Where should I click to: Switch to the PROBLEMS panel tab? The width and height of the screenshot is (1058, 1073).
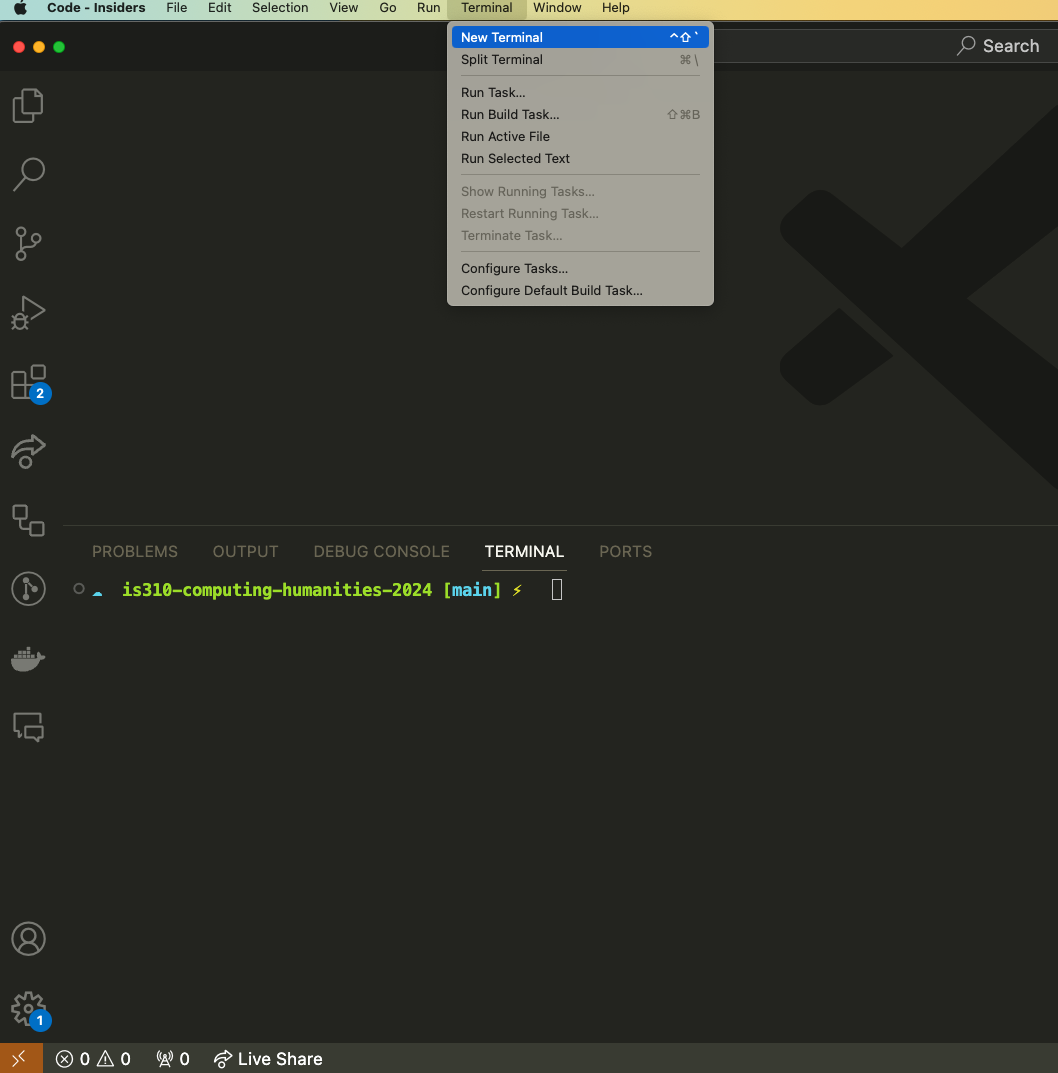135,552
